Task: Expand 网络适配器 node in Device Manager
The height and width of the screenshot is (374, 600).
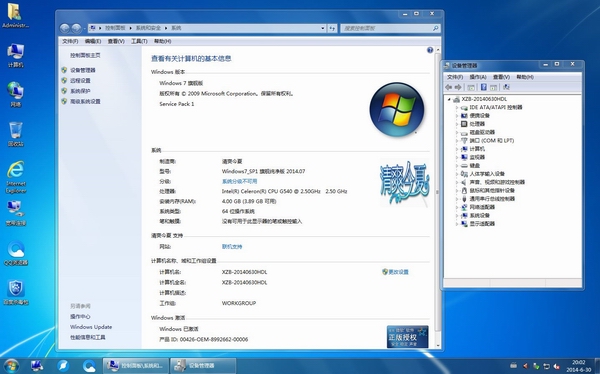Action: [457, 207]
